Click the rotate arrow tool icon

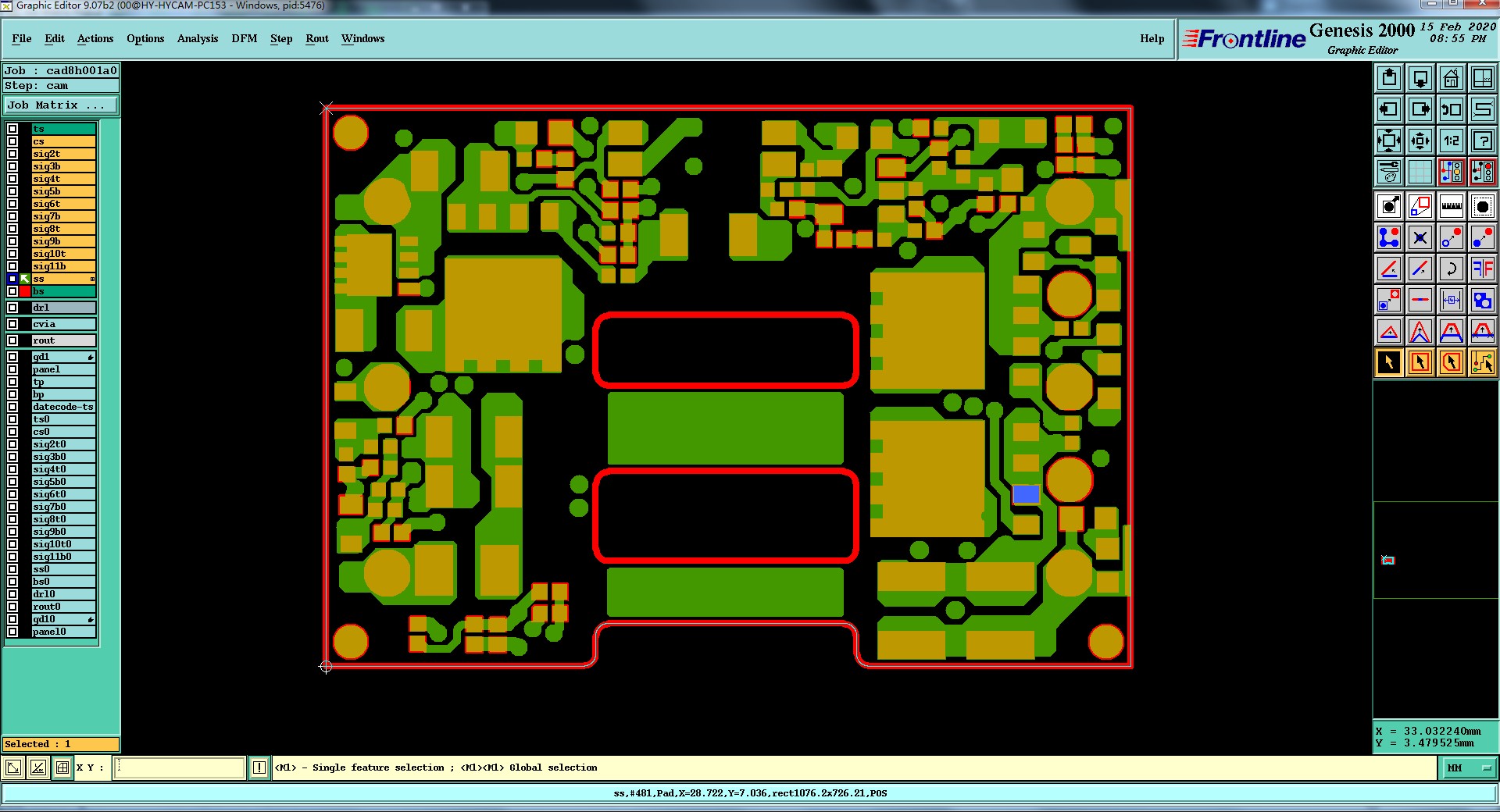click(1452, 269)
